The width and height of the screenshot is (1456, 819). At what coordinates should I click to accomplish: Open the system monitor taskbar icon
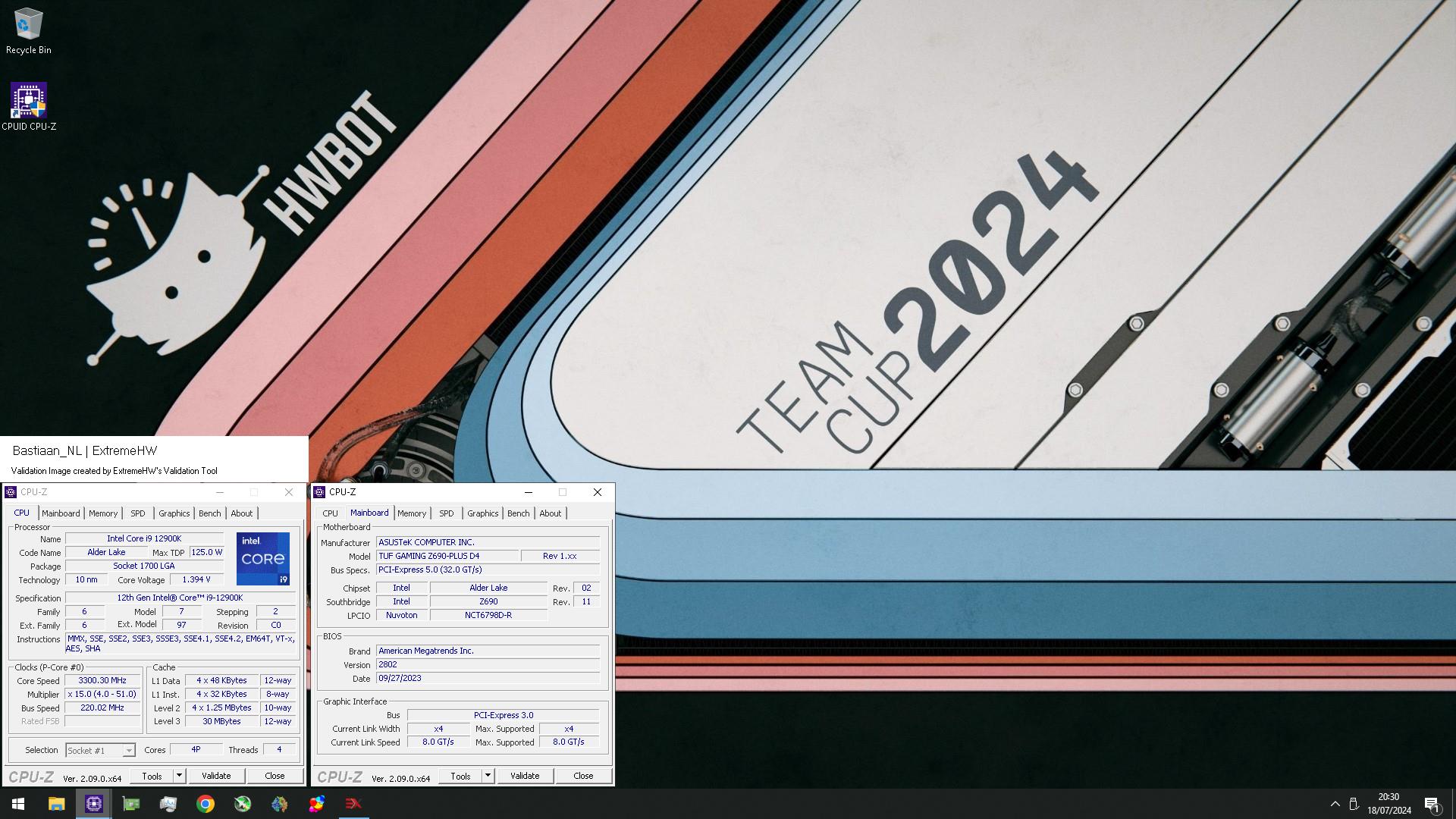[168, 804]
